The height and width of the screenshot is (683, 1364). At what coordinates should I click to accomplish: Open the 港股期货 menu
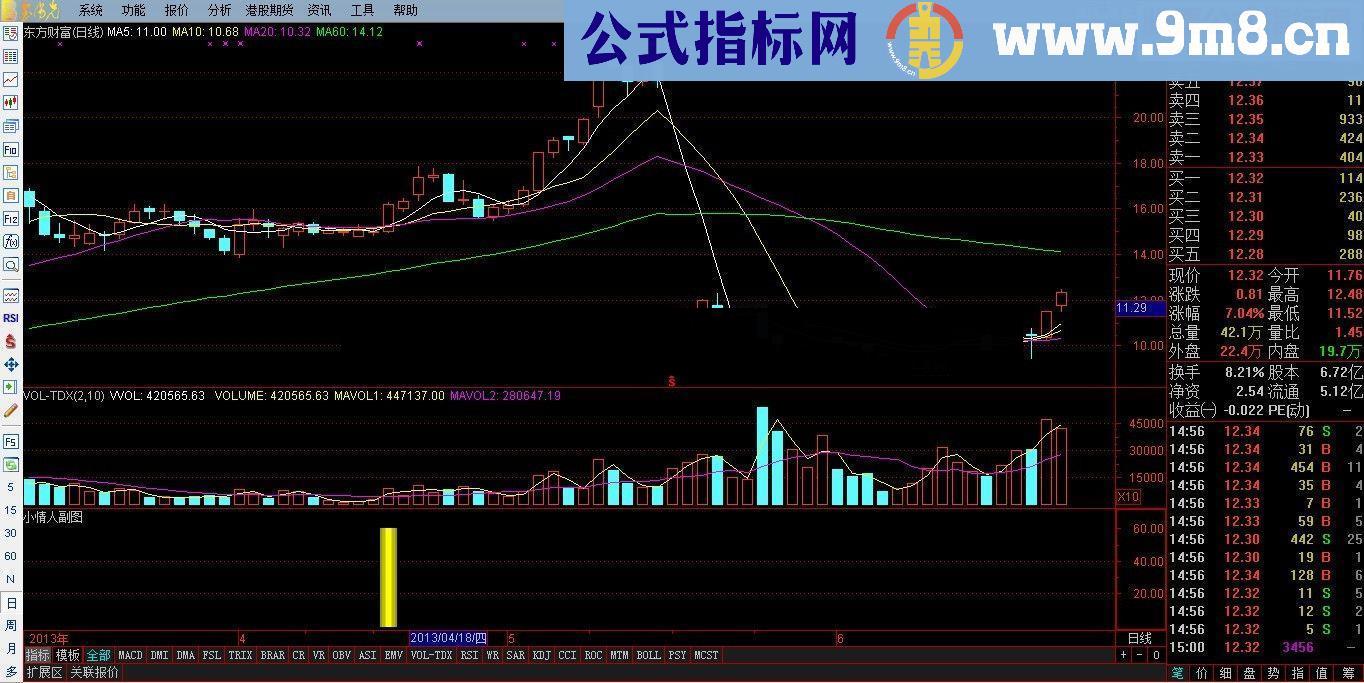pos(270,10)
